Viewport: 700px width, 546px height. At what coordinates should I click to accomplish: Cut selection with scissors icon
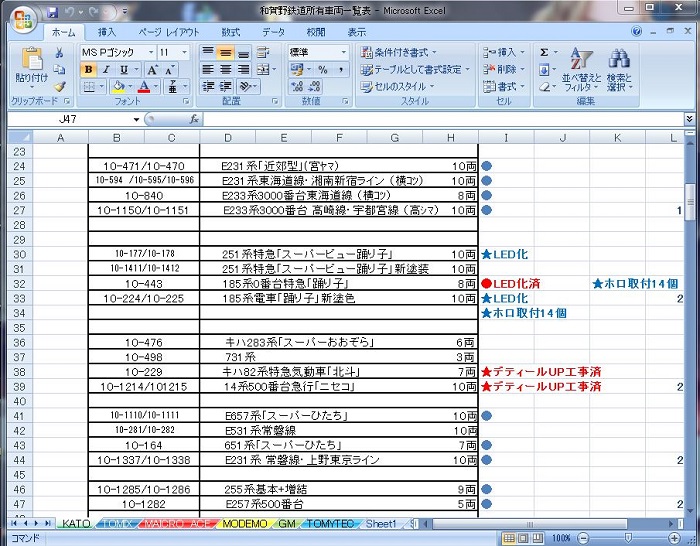coord(59,53)
